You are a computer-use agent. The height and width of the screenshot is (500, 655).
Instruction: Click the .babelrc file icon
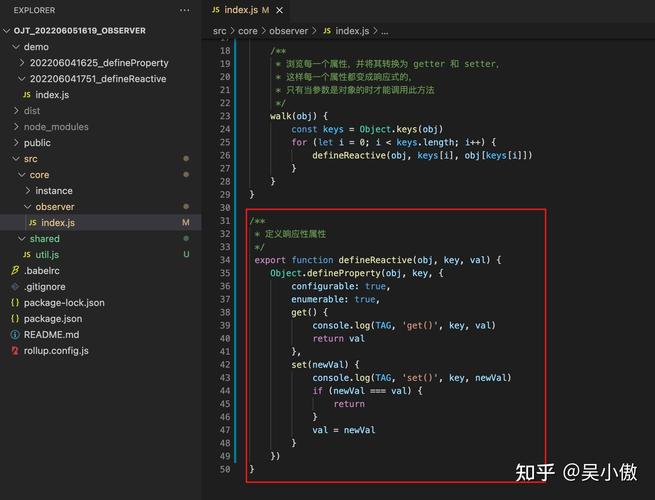tap(15, 271)
